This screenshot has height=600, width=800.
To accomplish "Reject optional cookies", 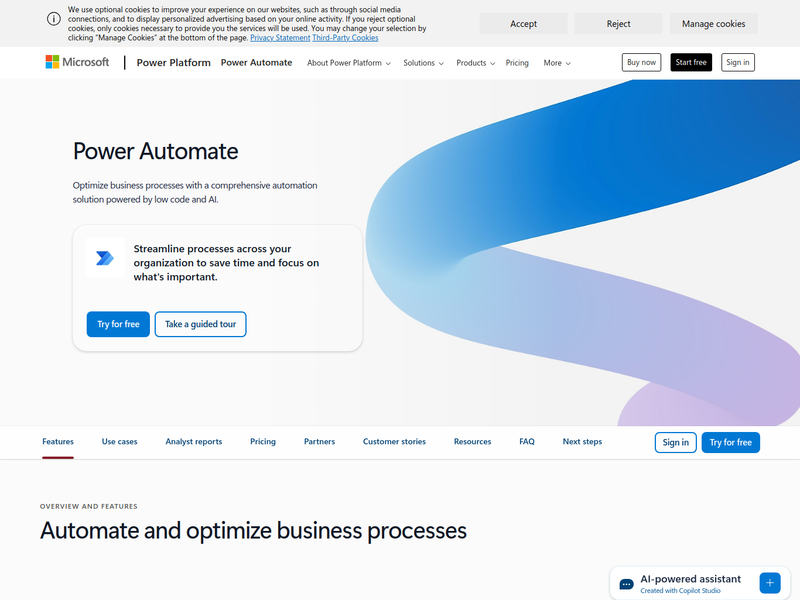I will coord(618,23).
